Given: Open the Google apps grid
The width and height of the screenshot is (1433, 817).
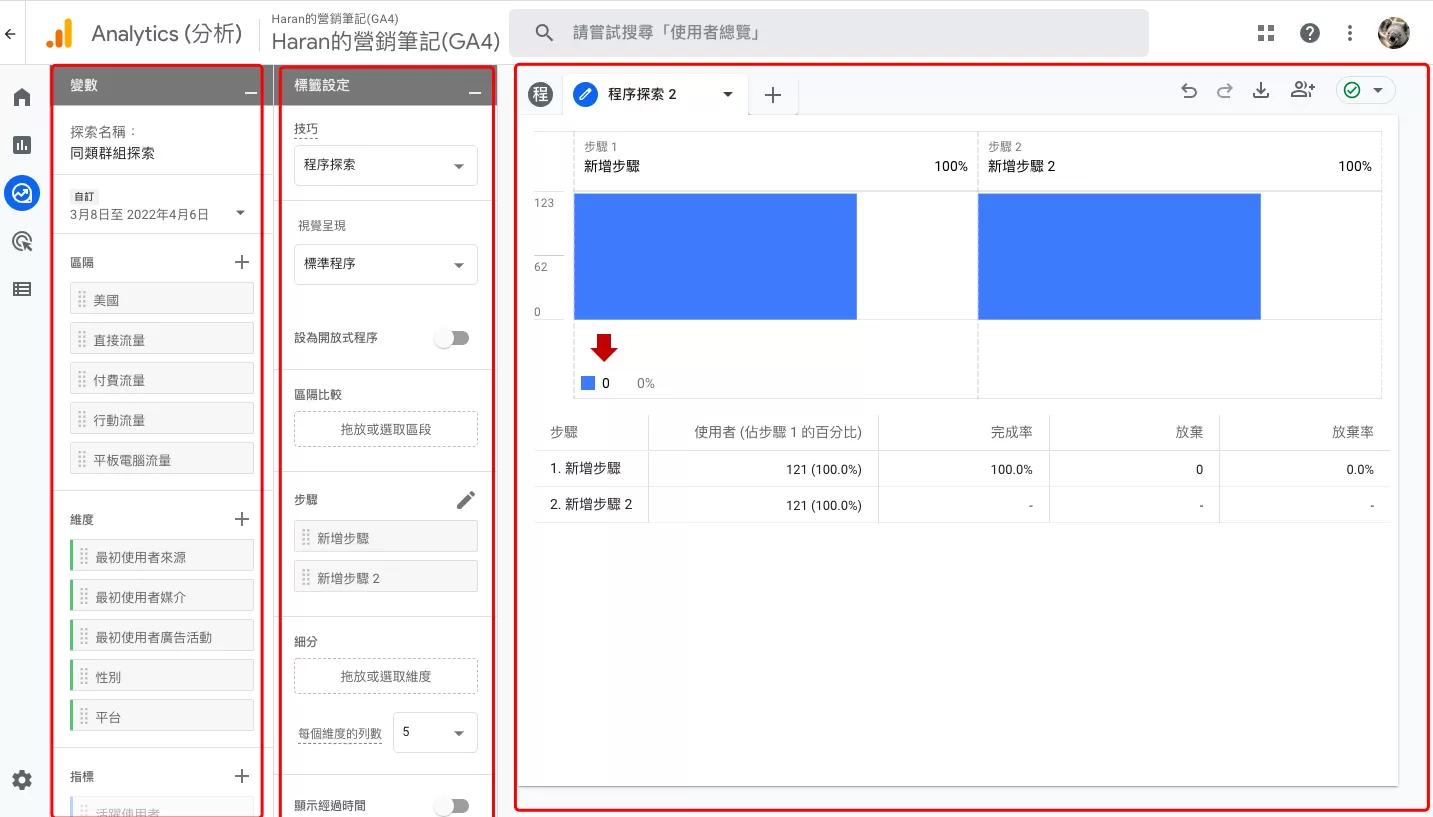Looking at the screenshot, I should point(1266,33).
